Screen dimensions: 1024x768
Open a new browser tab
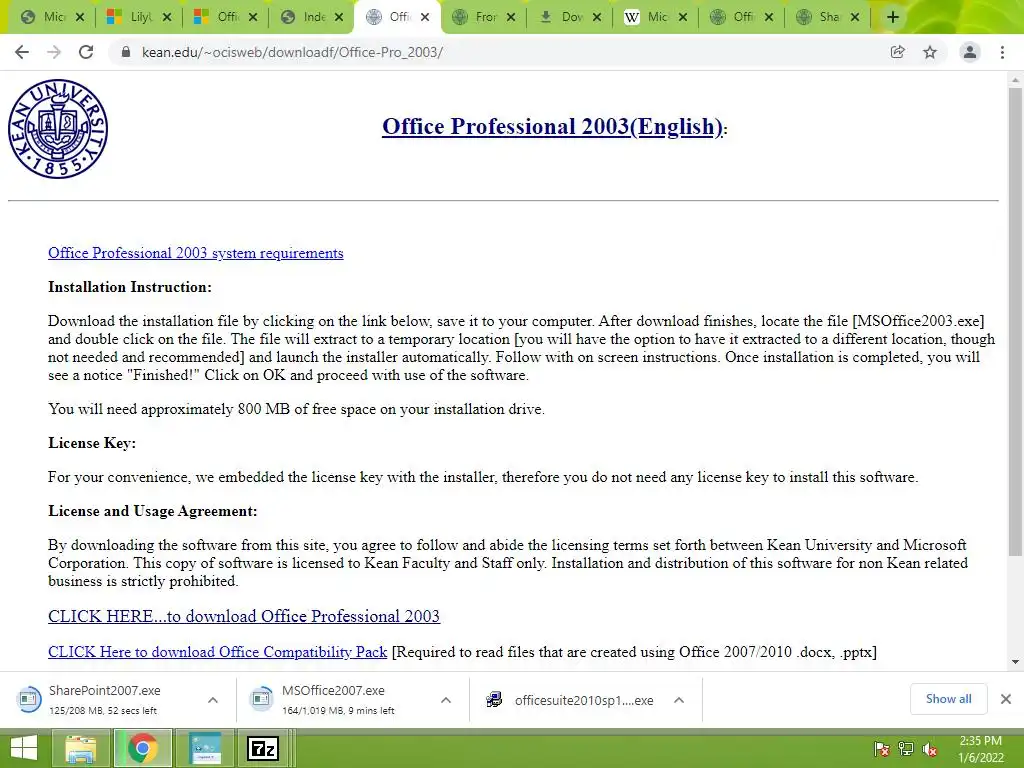tap(893, 17)
